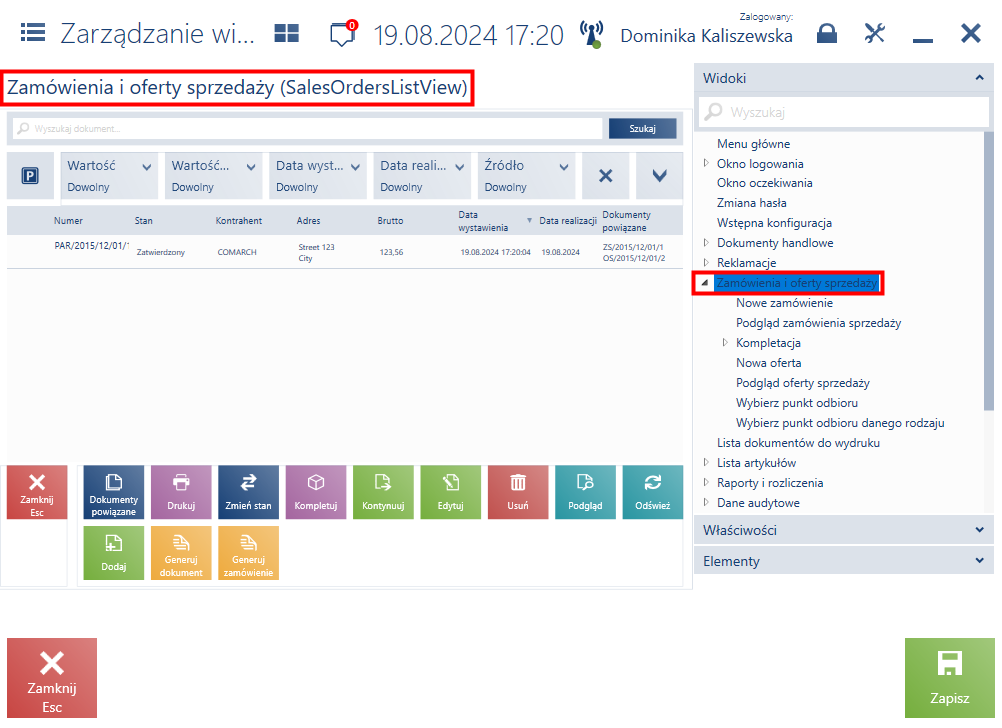Expand the Dokumenty handlowe tree node
Viewport: 1002px width, 728px height.
(x=706, y=242)
